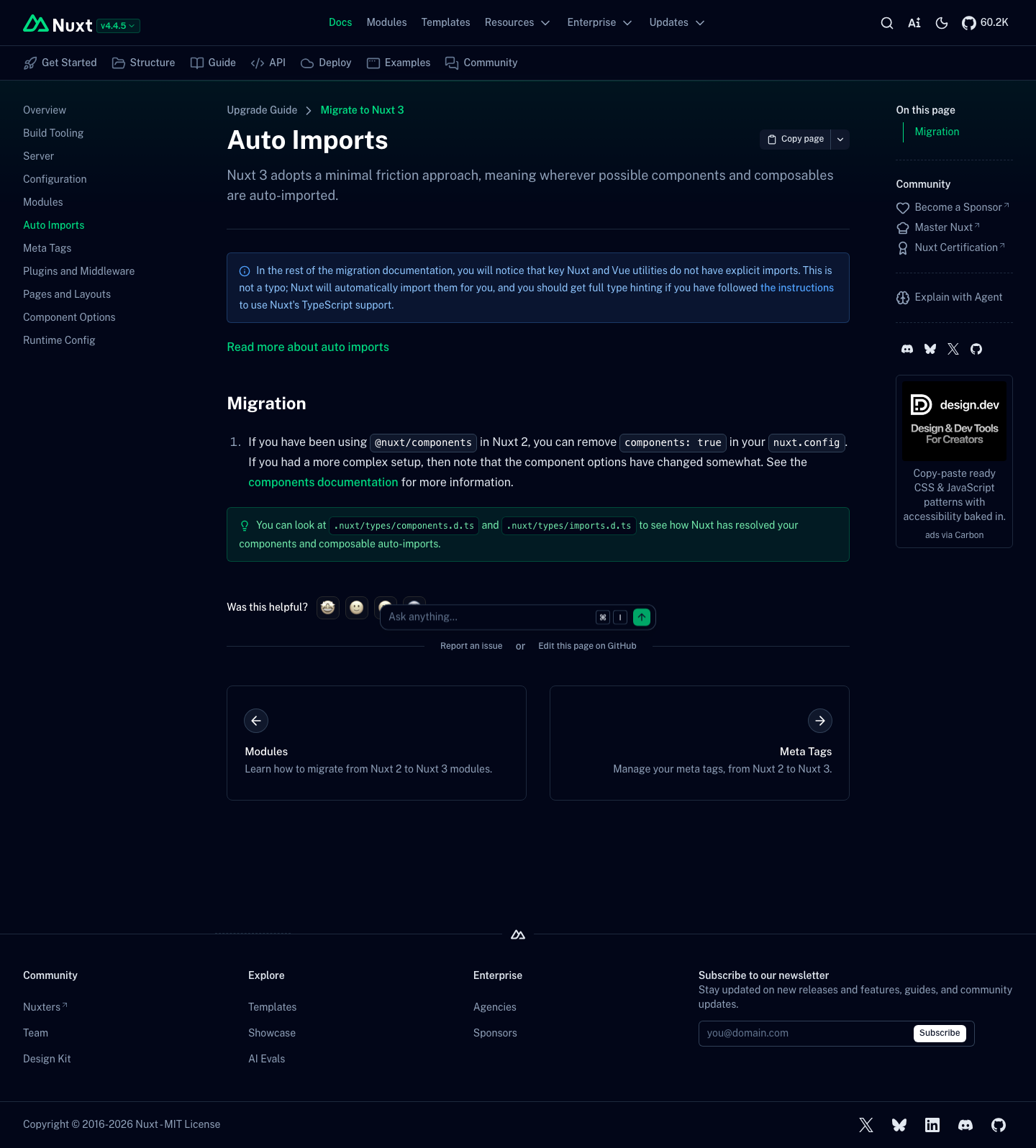The height and width of the screenshot is (1148, 1036).
Task: Open footer LinkedIn social icon
Action: tap(932, 1125)
